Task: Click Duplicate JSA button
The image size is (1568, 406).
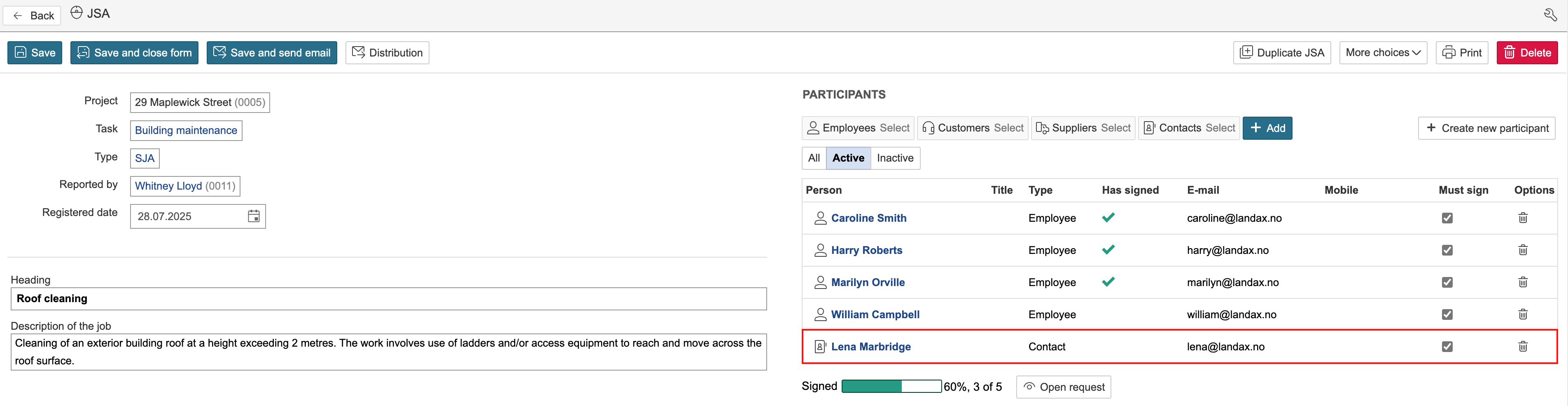Action: pos(1282,53)
